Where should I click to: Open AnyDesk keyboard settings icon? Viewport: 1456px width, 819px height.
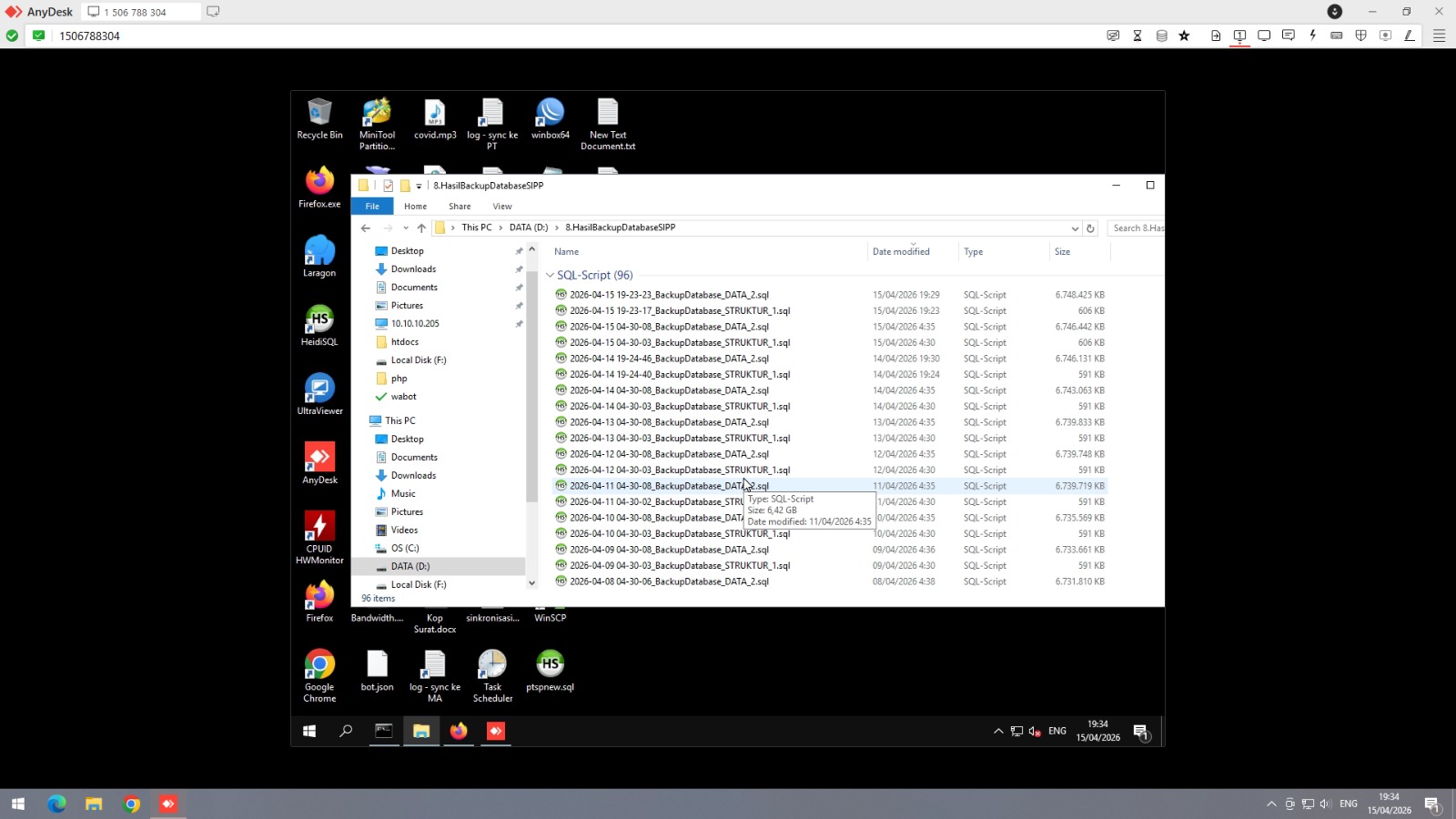[x=1336, y=35]
